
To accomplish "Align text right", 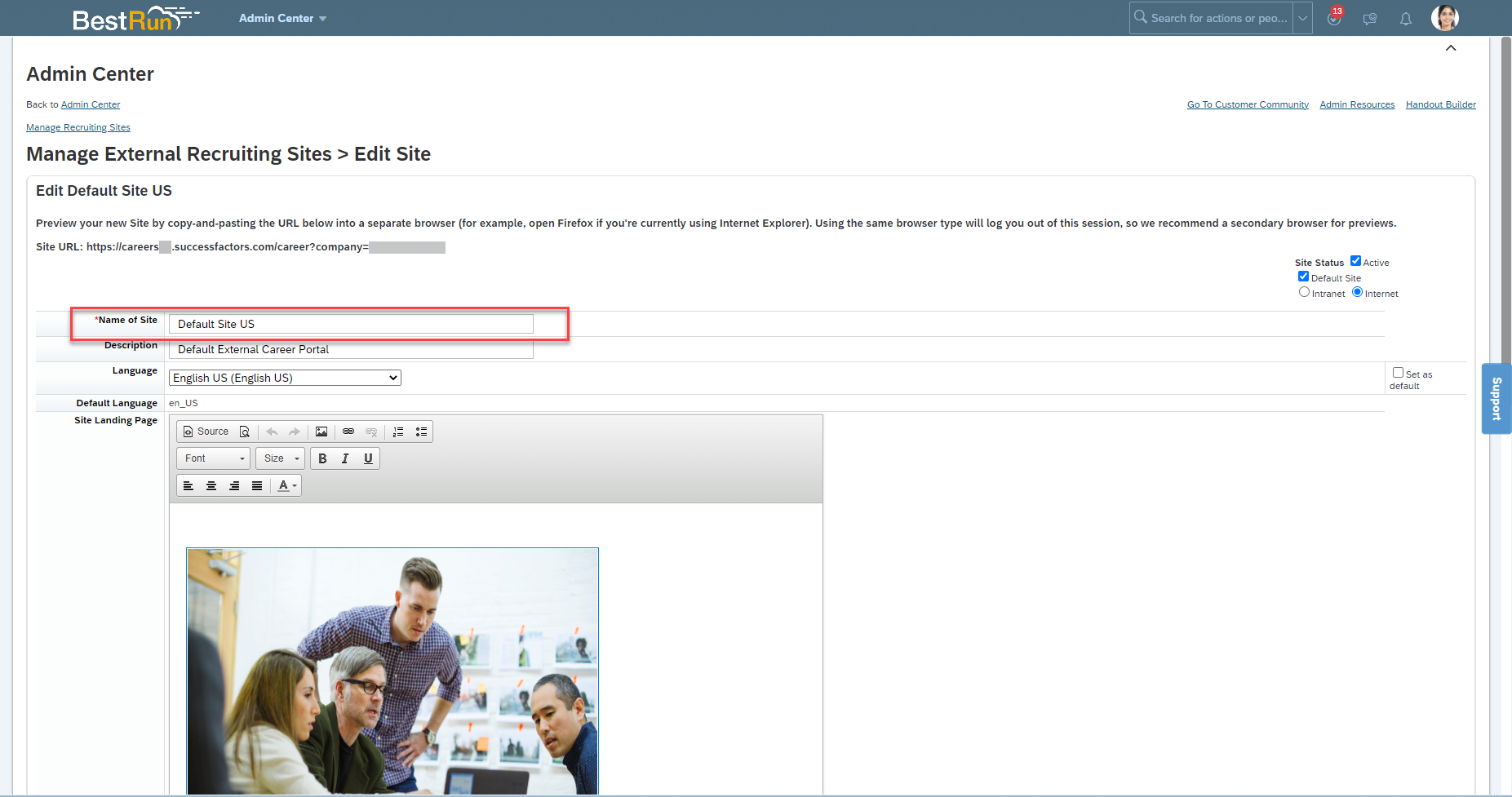I will click(234, 485).
